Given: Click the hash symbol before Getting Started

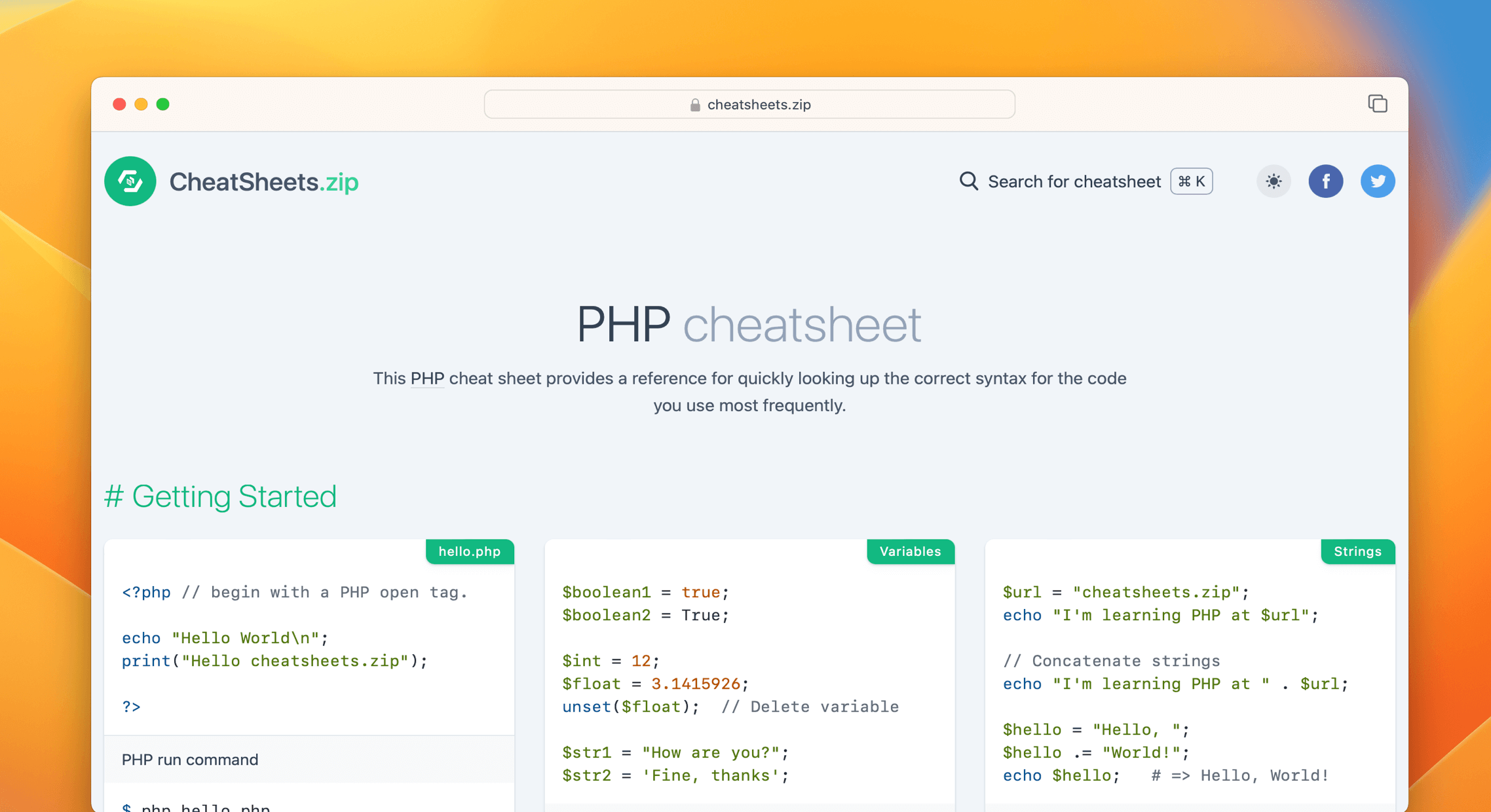Looking at the screenshot, I should pos(113,496).
